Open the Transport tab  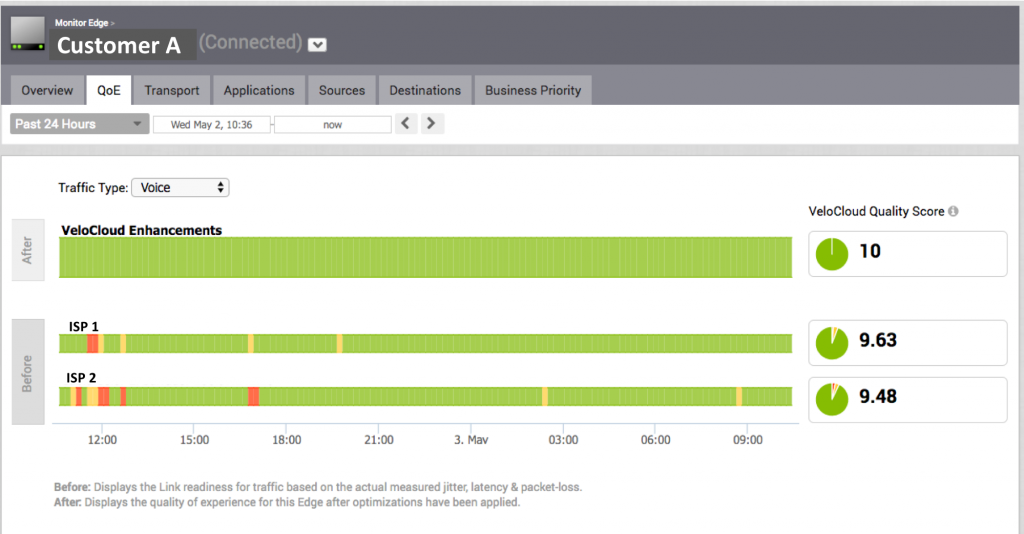click(172, 90)
